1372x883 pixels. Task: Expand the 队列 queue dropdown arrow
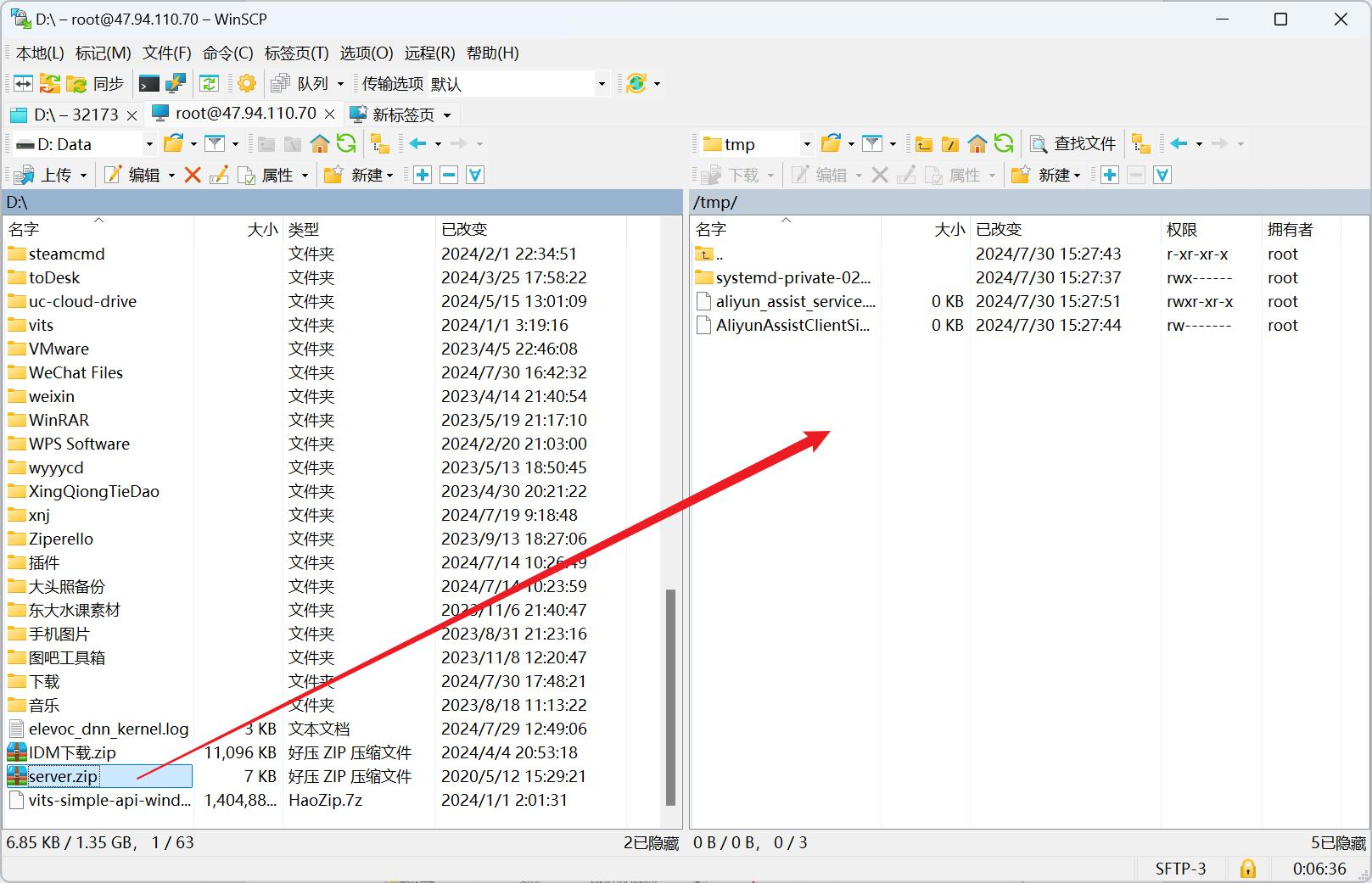(340, 84)
